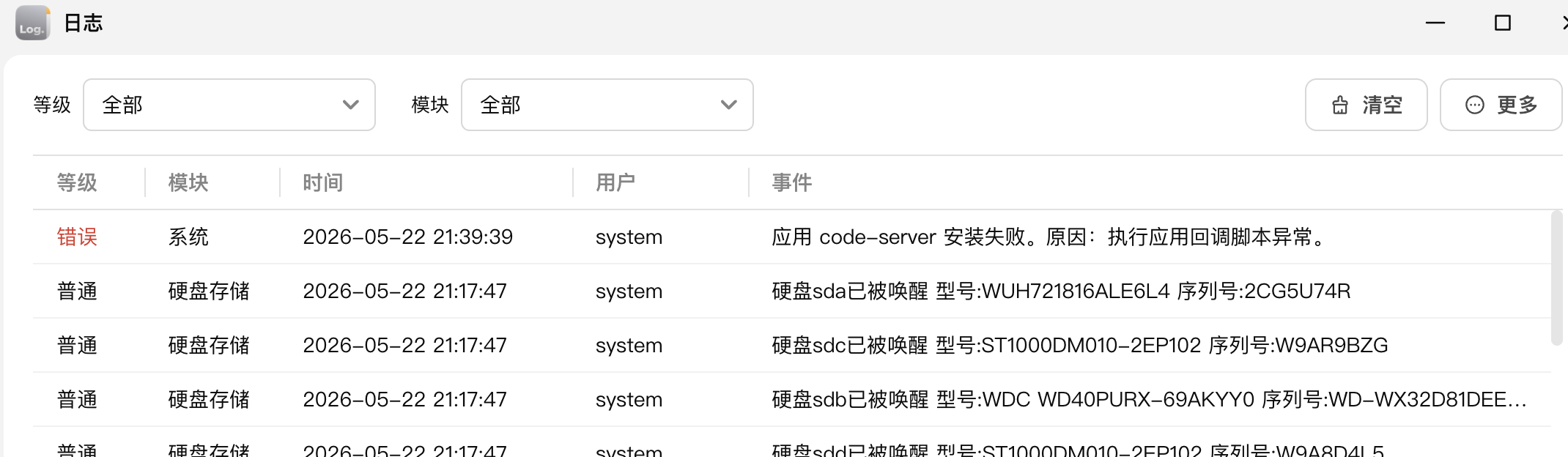Click the chevron arrow in 等级 dropdown
The image size is (1568, 457).
pos(351,105)
